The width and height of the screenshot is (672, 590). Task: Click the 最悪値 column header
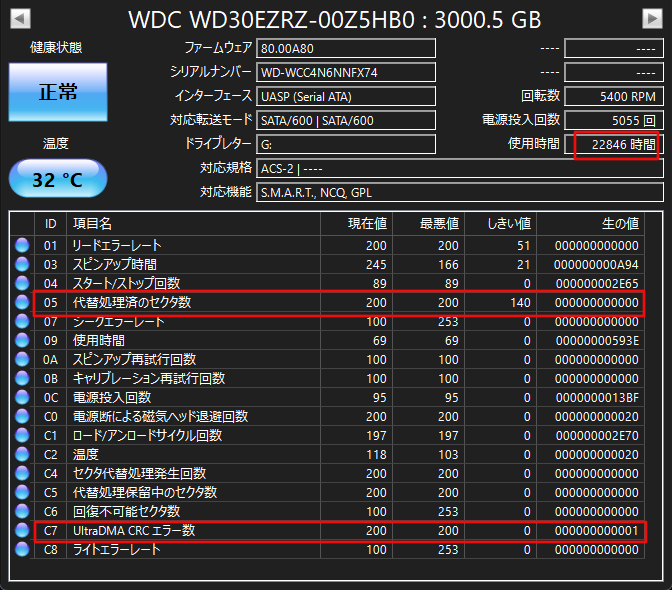click(429, 223)
